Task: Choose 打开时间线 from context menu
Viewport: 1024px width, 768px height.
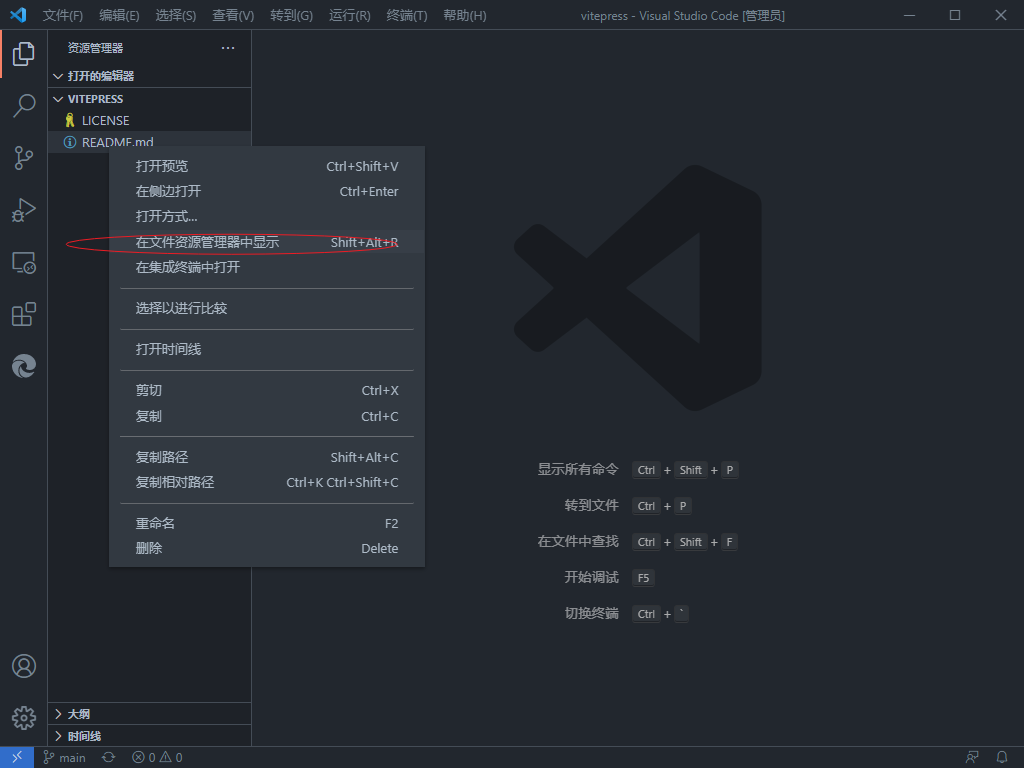Action: [x=267, y=349]
